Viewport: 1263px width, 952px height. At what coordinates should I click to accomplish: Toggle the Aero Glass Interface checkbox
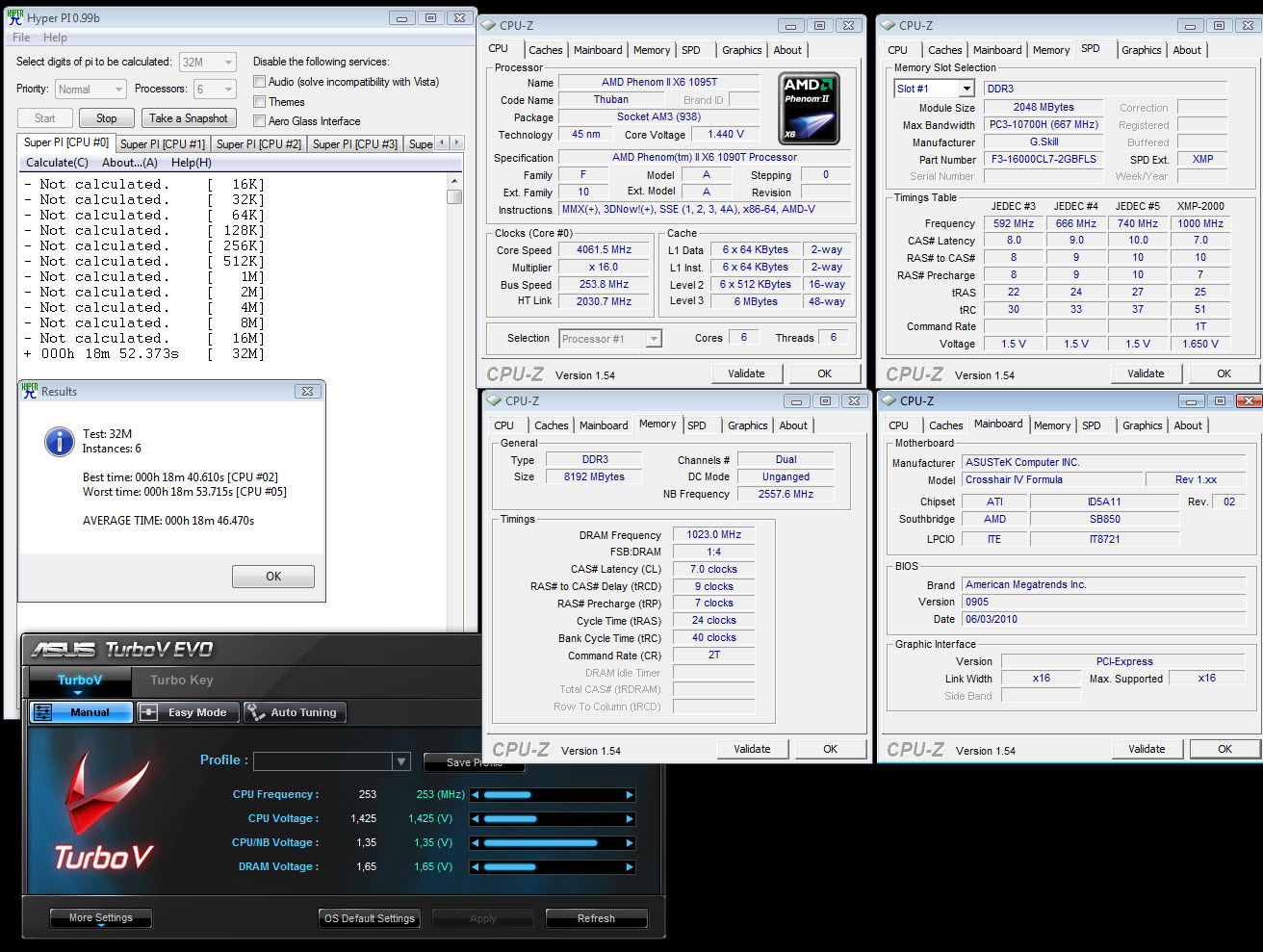pos(259,121)
